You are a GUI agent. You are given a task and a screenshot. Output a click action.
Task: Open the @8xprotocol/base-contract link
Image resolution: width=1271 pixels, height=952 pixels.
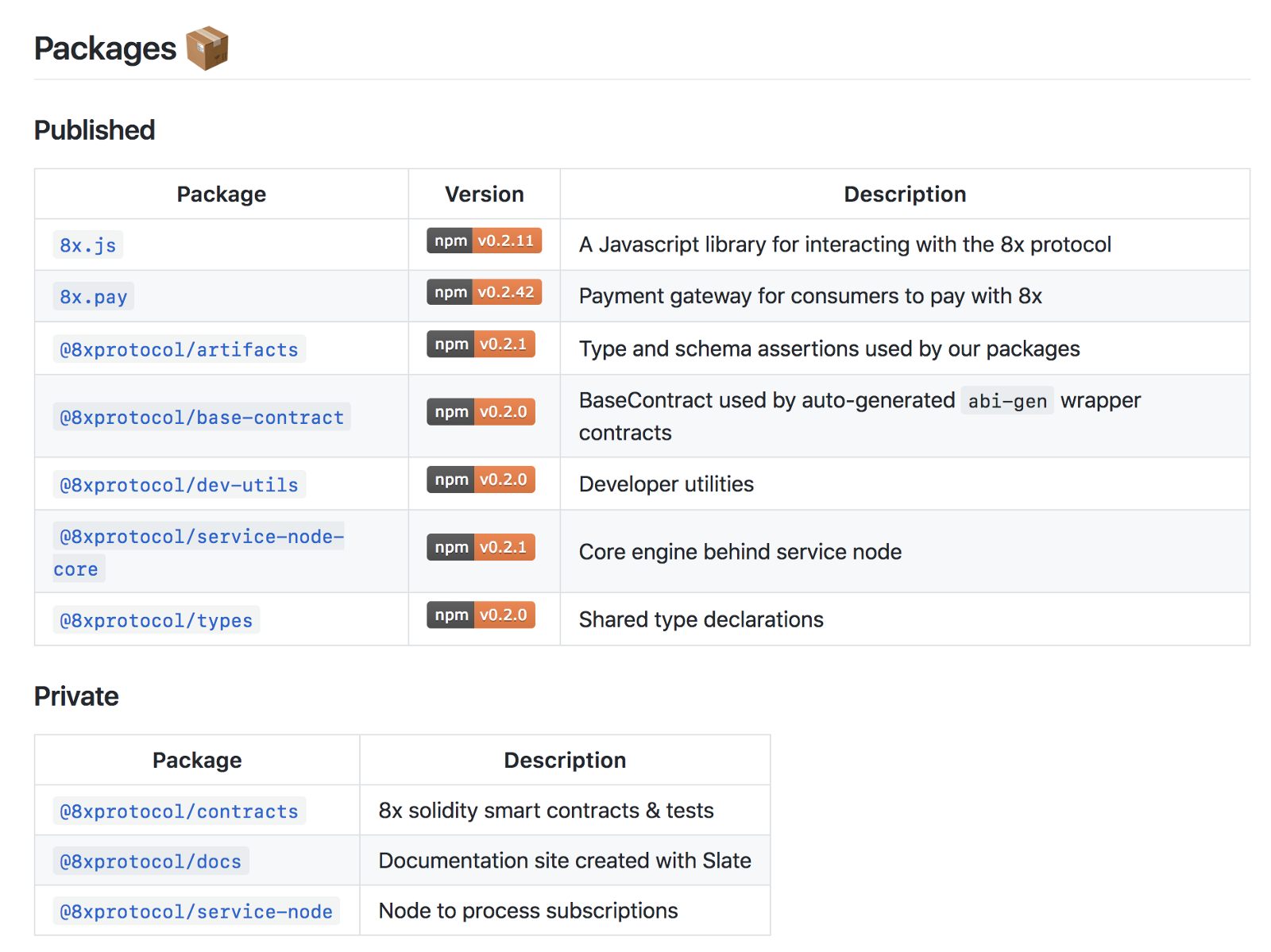click(202, 417)
